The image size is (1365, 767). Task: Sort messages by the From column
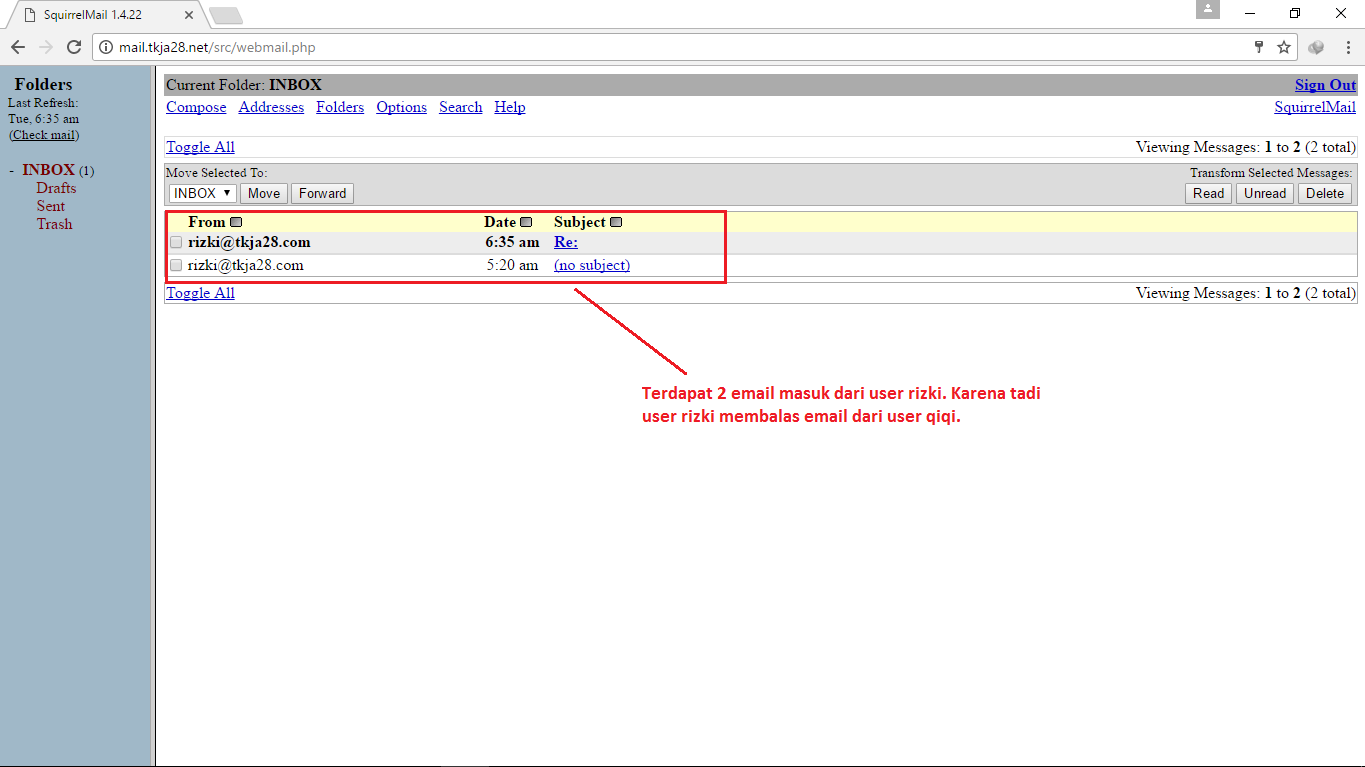pyautogui.click(x=236, y=222)
